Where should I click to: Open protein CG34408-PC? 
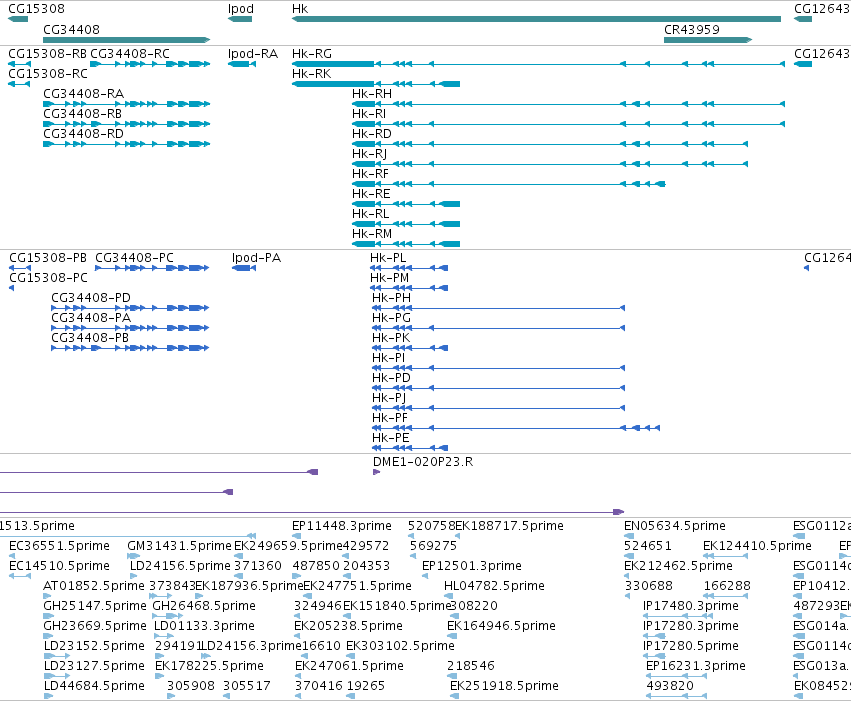pos(152,268)
